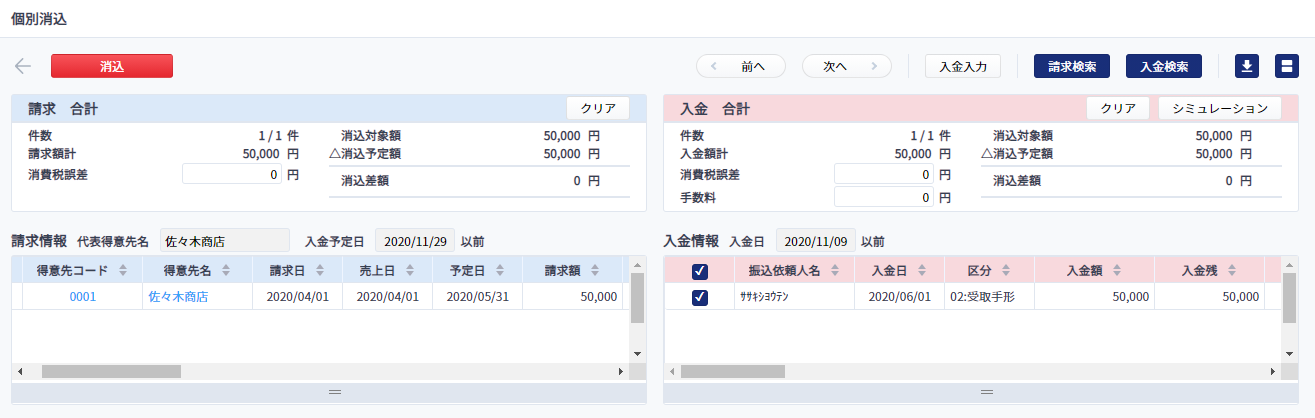Click the 入金情報 panel resize handle
Screen dimensions: 1315x418
[987, 392]
